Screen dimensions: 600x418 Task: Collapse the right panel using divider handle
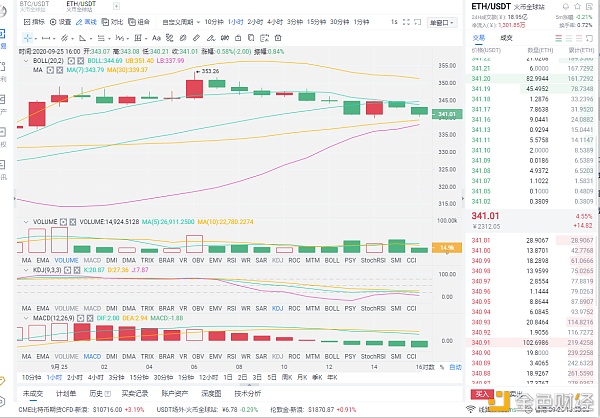[x=463, y=199]
